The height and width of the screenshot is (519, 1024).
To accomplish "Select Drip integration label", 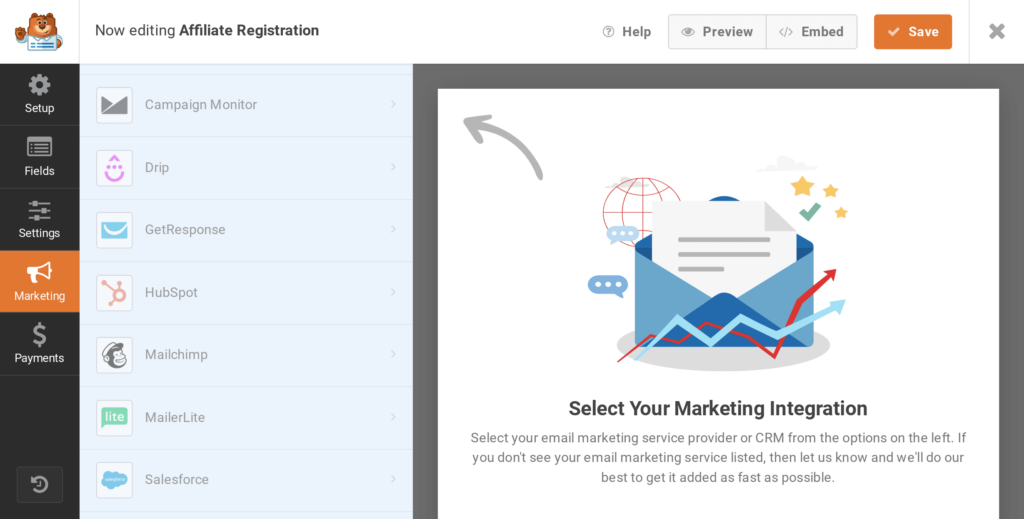I will [157, 167].
